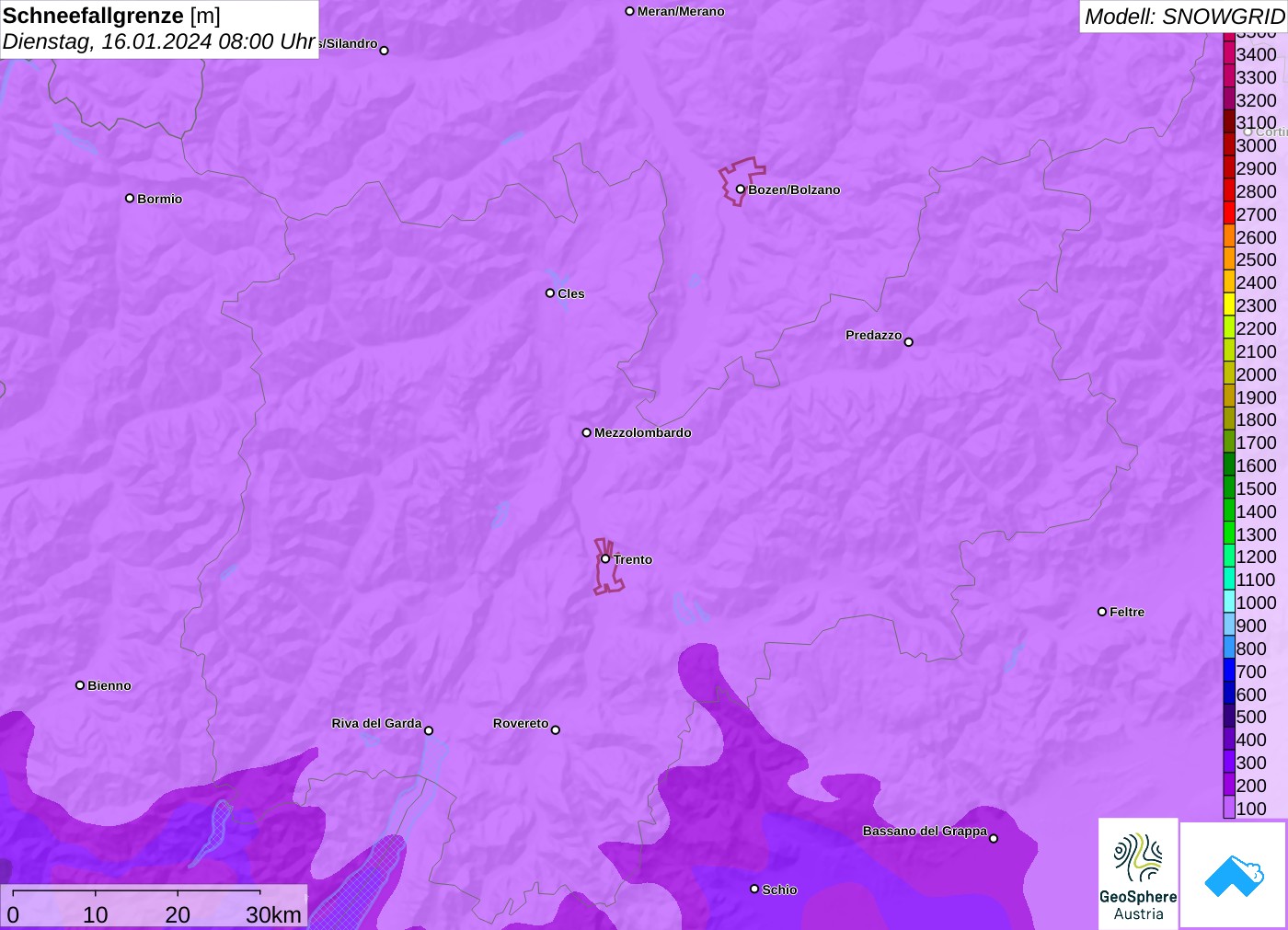Select the Trento city marker dot
Screen dimensions: 1288x930
605,558
